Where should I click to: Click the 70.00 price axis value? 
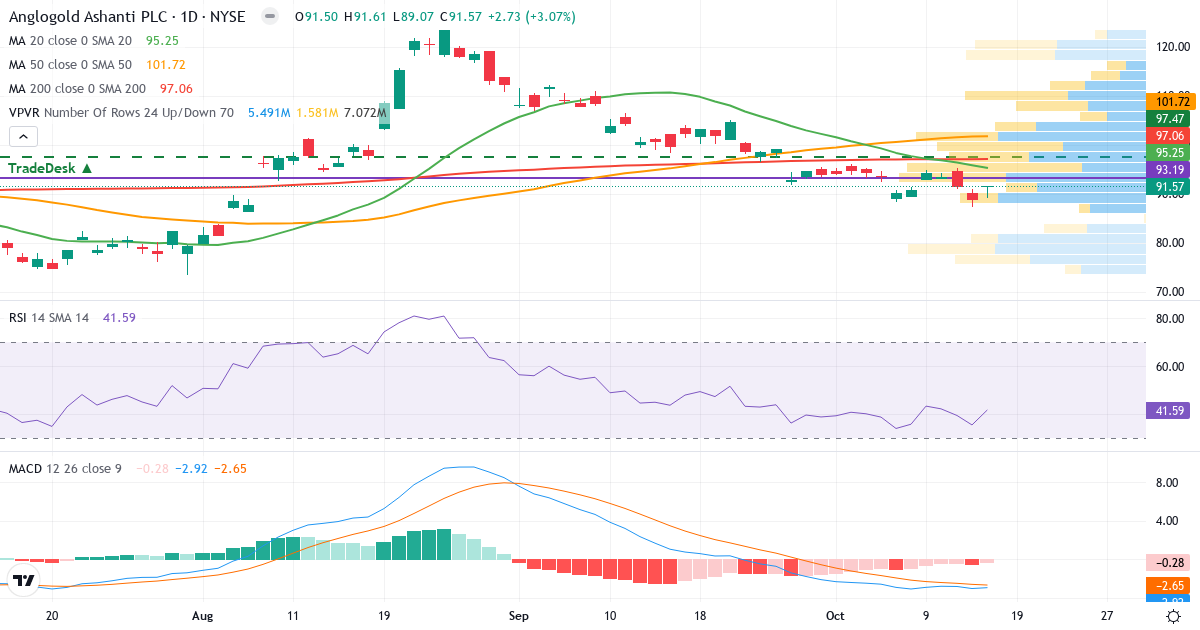point(1170,292)
